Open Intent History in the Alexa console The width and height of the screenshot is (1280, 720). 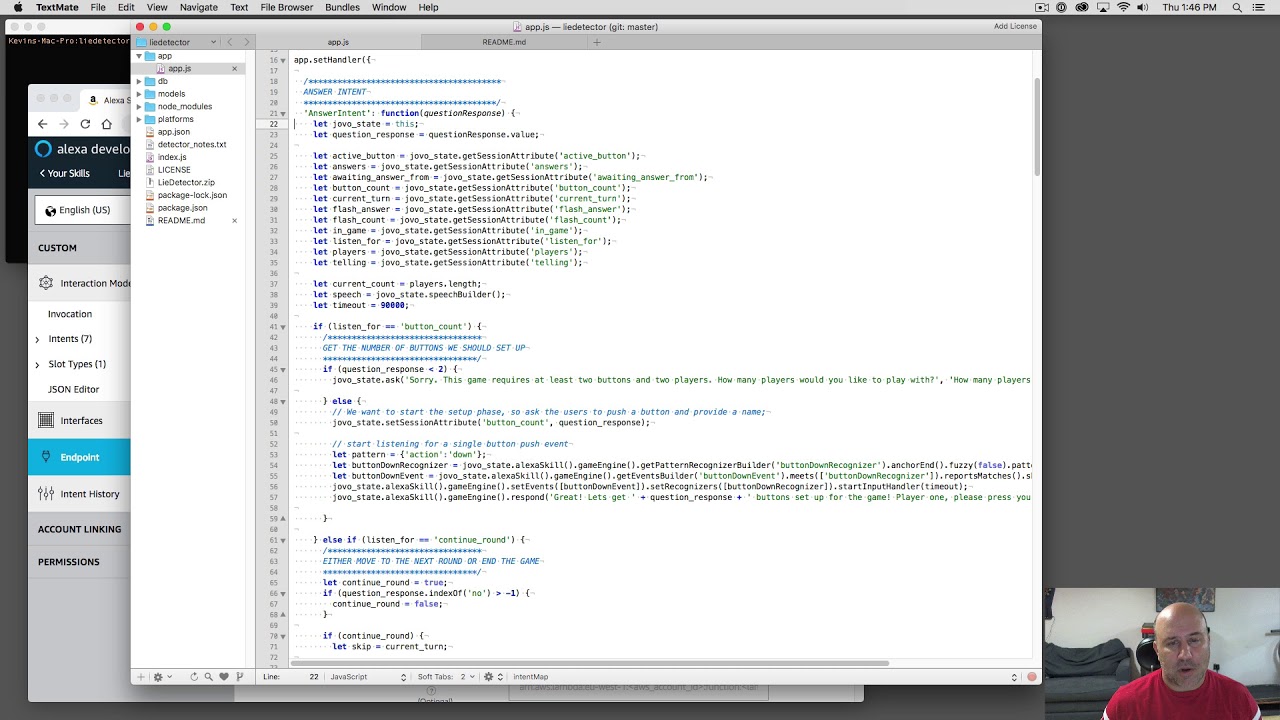(89, 494)
